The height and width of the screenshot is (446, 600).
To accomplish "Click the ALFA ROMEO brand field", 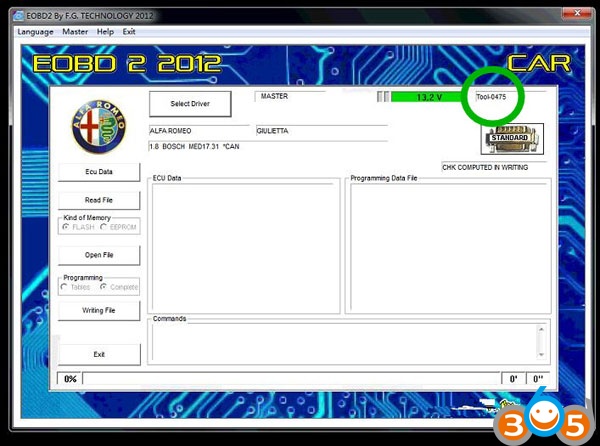I will (199, 131).
